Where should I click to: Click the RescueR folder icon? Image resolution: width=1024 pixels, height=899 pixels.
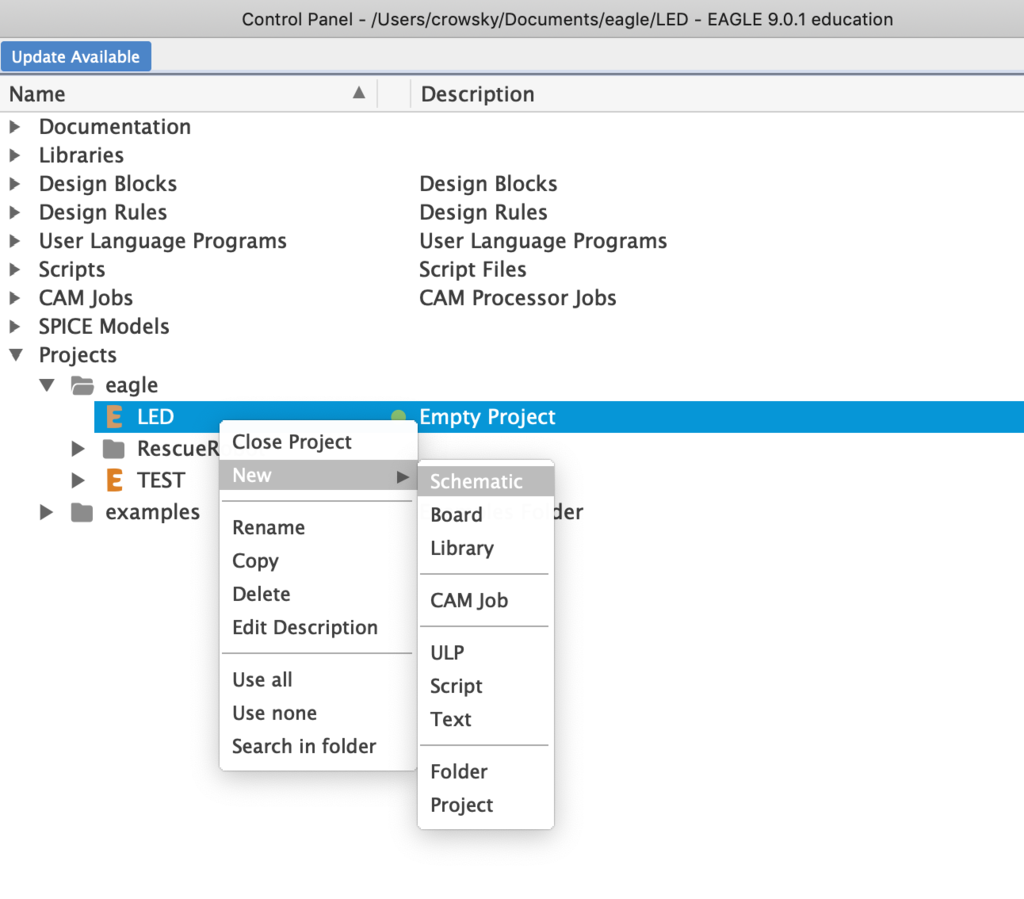click(x=114, y=449)
